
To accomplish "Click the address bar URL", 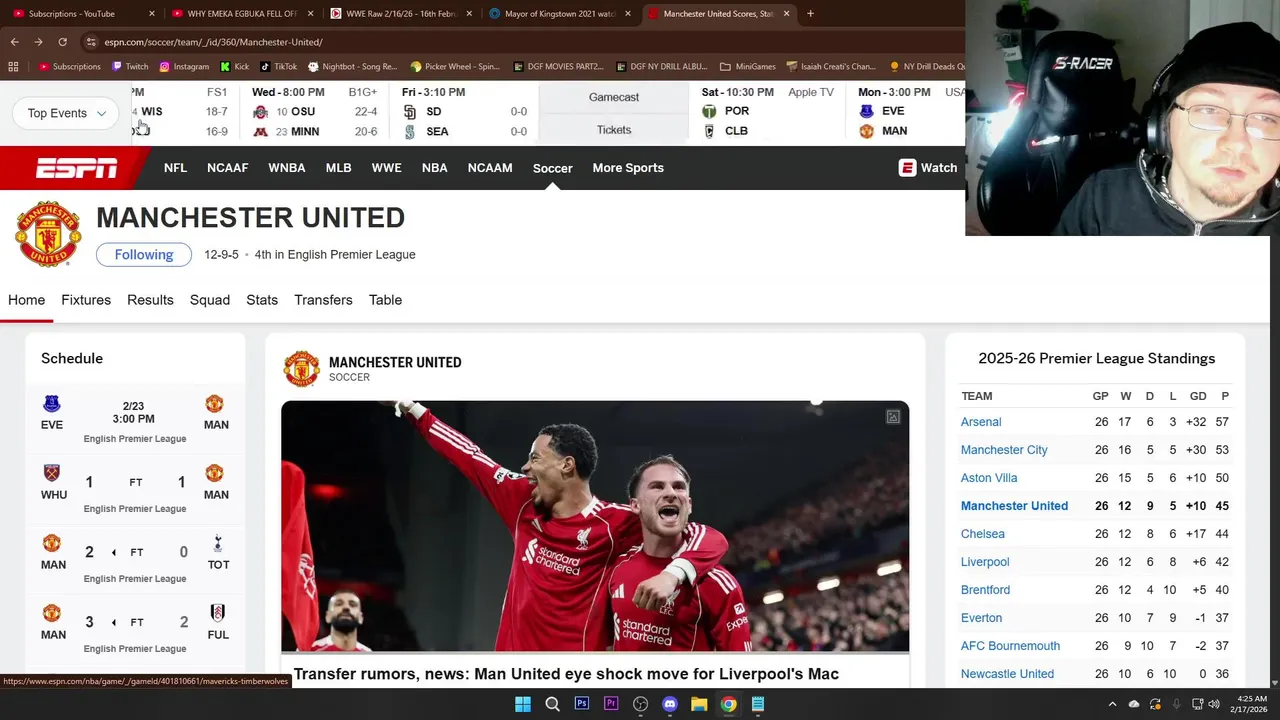I will pyautogui.click(x=213, y=42).
